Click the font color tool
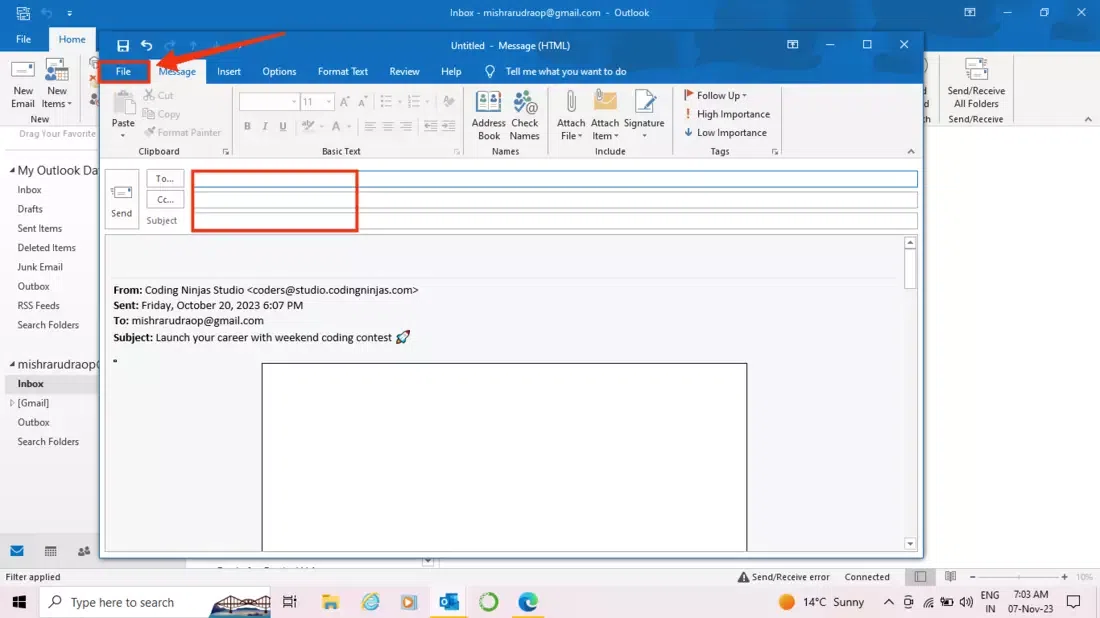This screenshot has height=618, width=1100. (336, 126)
